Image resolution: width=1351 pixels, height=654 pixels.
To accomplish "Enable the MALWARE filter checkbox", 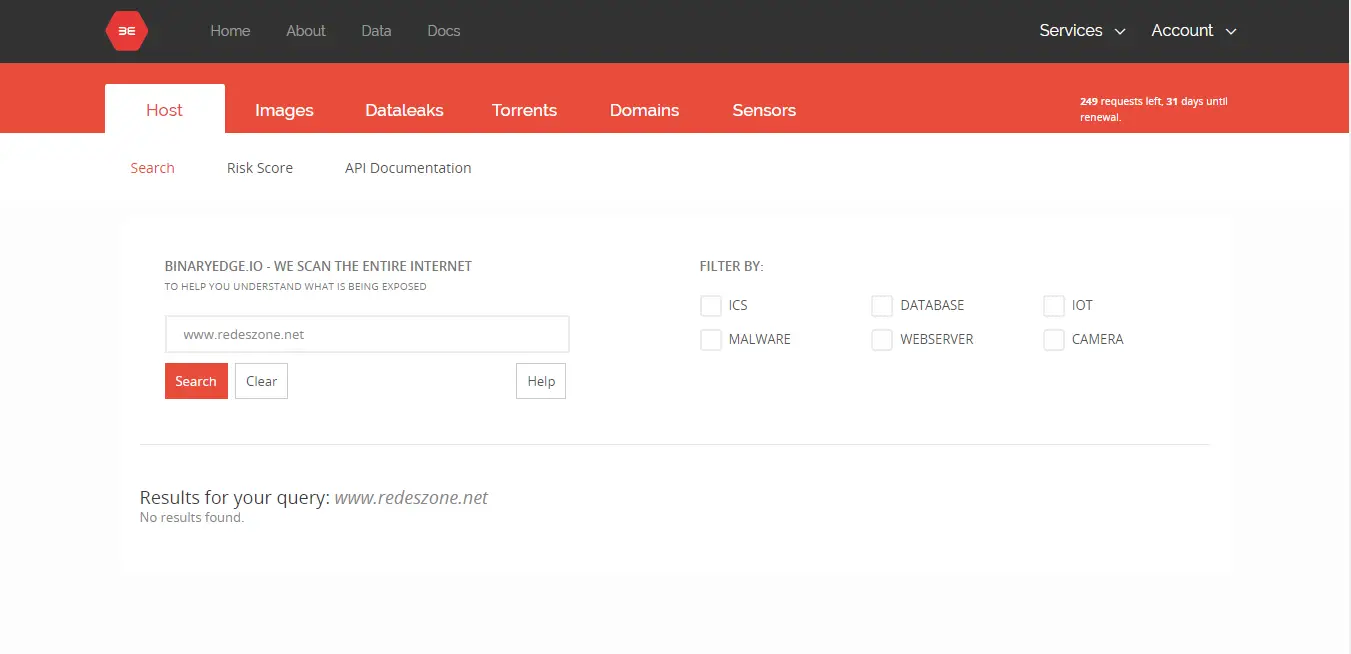I will pos(711,339).
